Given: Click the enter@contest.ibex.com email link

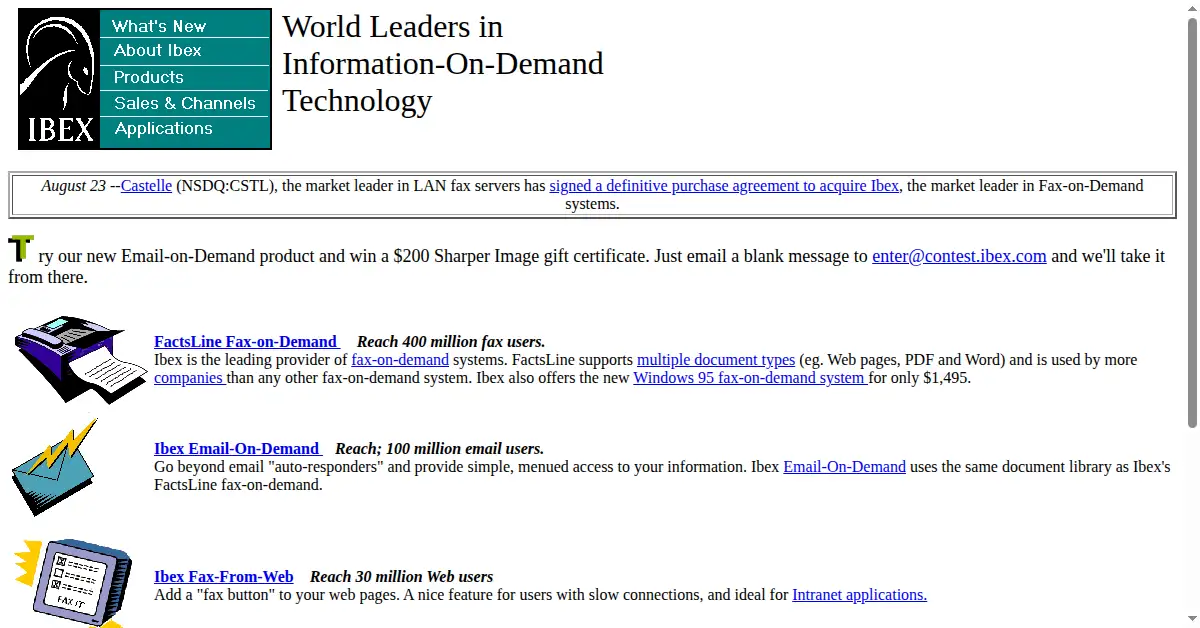Looking at the screenshot, I should coord(959,256).
